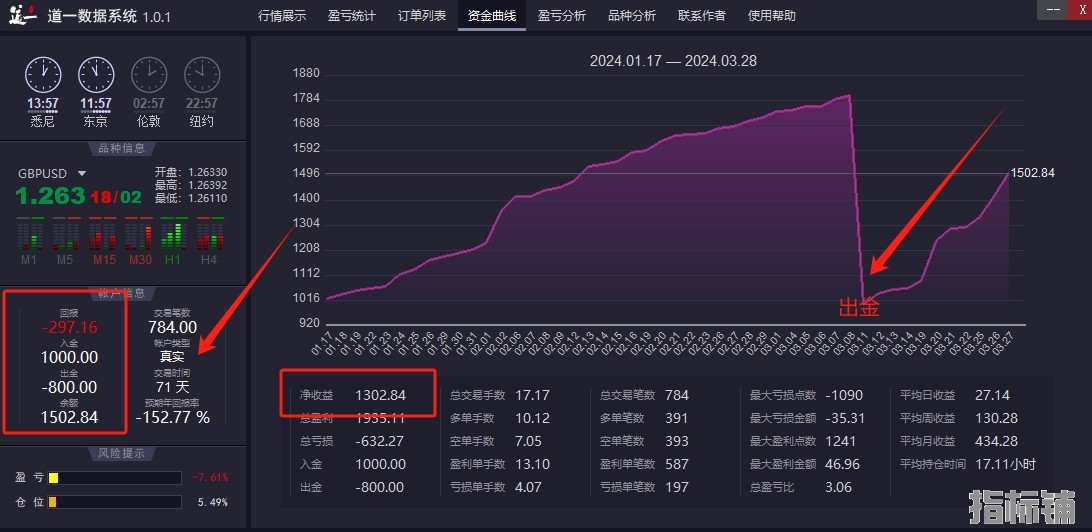Click the 总亏损 value -632.27

pyautogui.click(x=380, y=441)
